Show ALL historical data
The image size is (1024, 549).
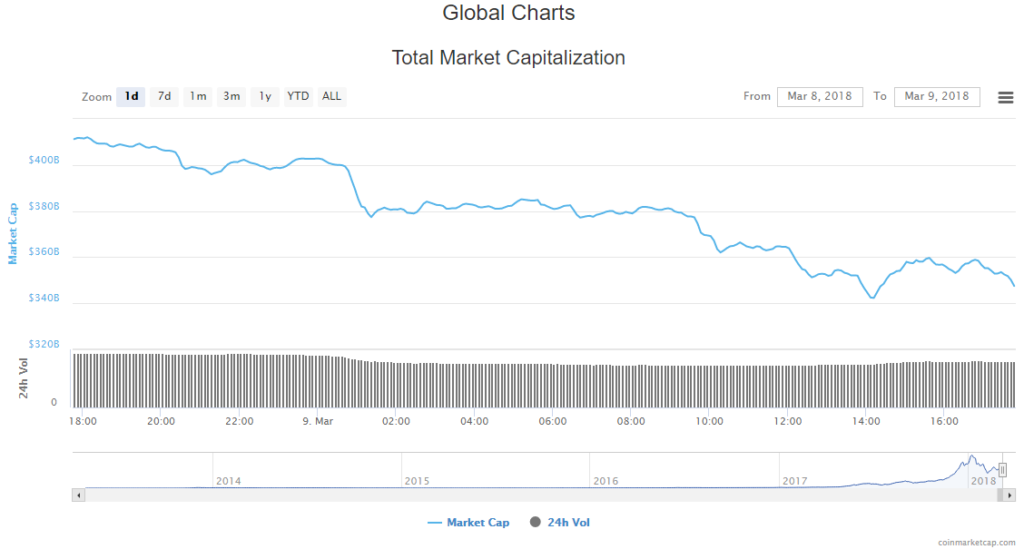click(x=331, y=97)
